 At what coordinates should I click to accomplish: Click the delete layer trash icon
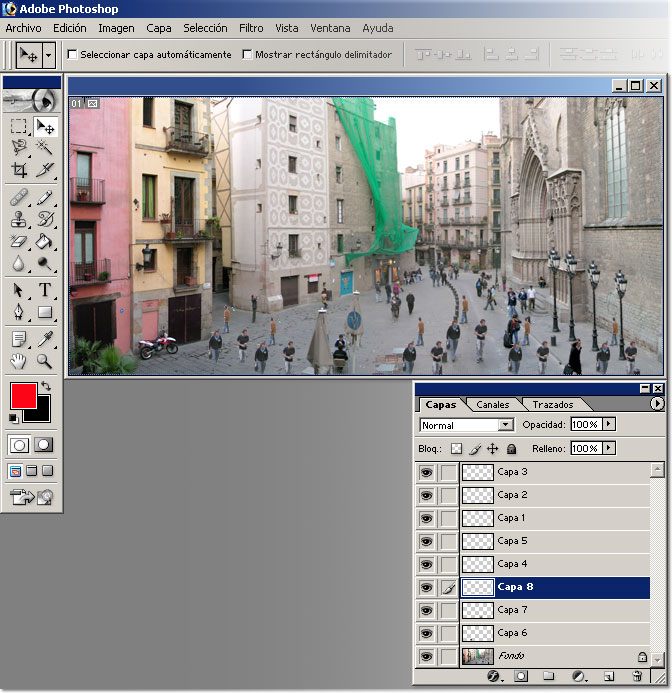[636, 677]
